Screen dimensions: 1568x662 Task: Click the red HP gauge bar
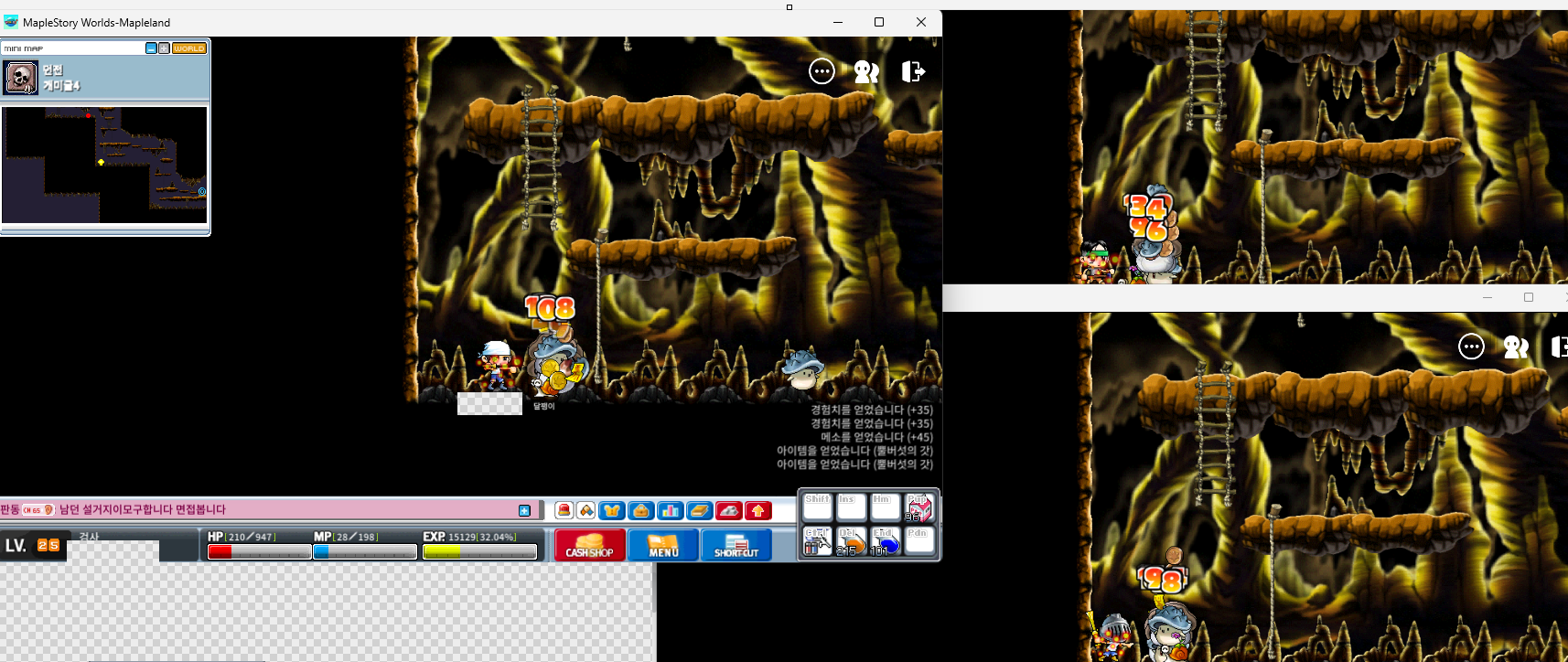click(x=259, y=551)
